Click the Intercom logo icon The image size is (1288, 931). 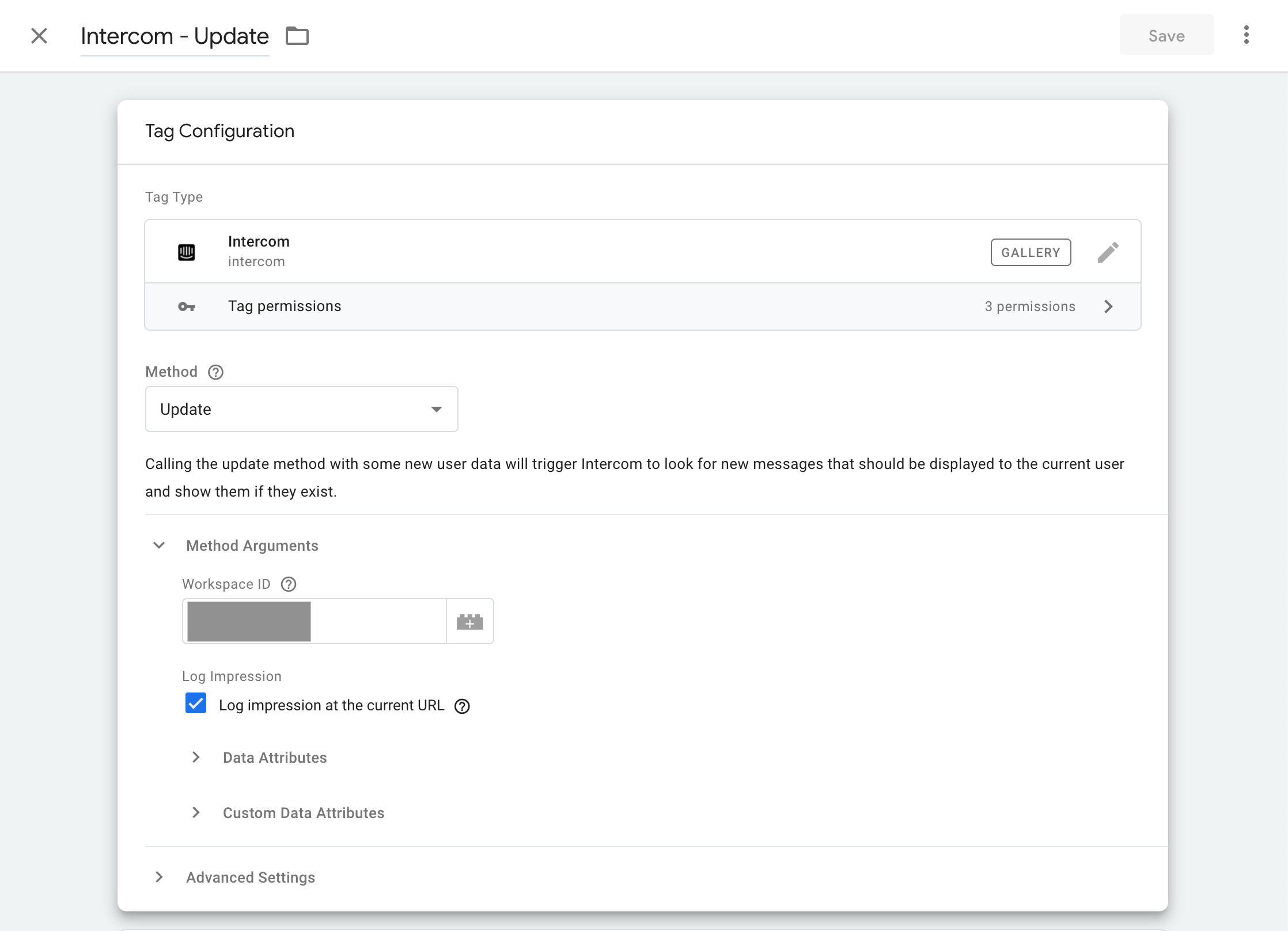pyautogui.click(x=187, y=251)
